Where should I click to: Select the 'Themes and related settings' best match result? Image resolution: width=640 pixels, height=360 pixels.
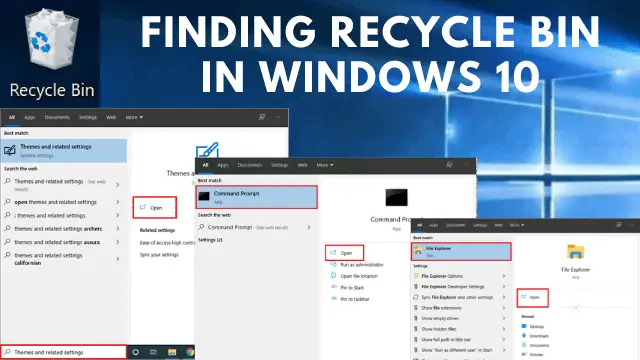(x=64, y=150)
